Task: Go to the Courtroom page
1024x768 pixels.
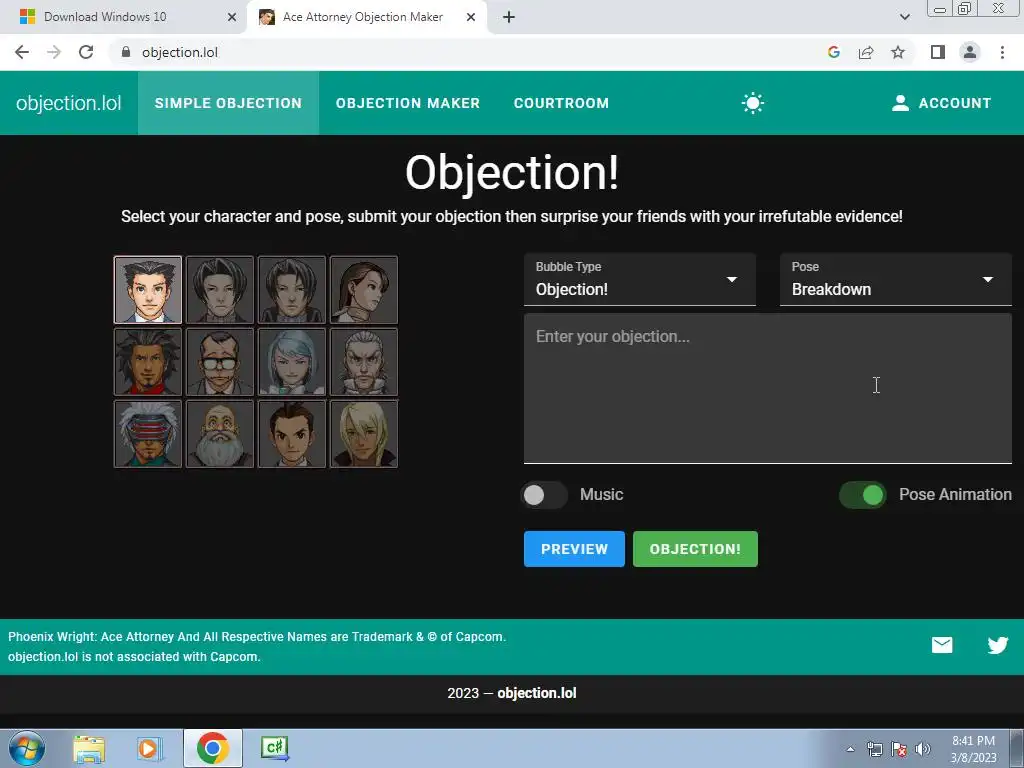Action: (561, 103)
